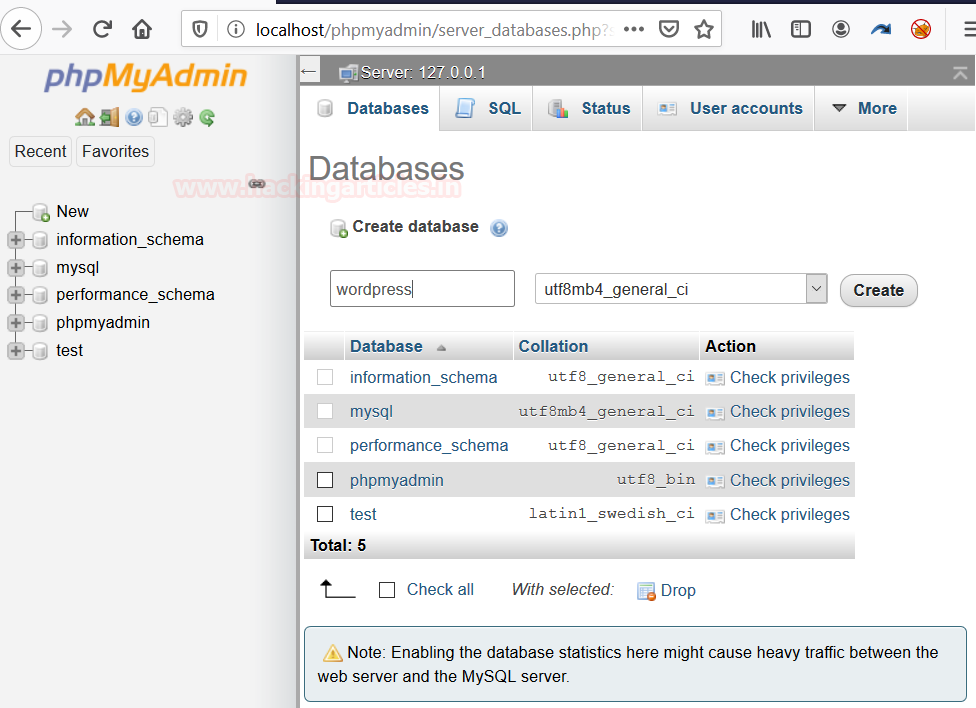Open the MySQL documentation icon
The height and width of the screenshot is (708, 976).
point(158,117)
